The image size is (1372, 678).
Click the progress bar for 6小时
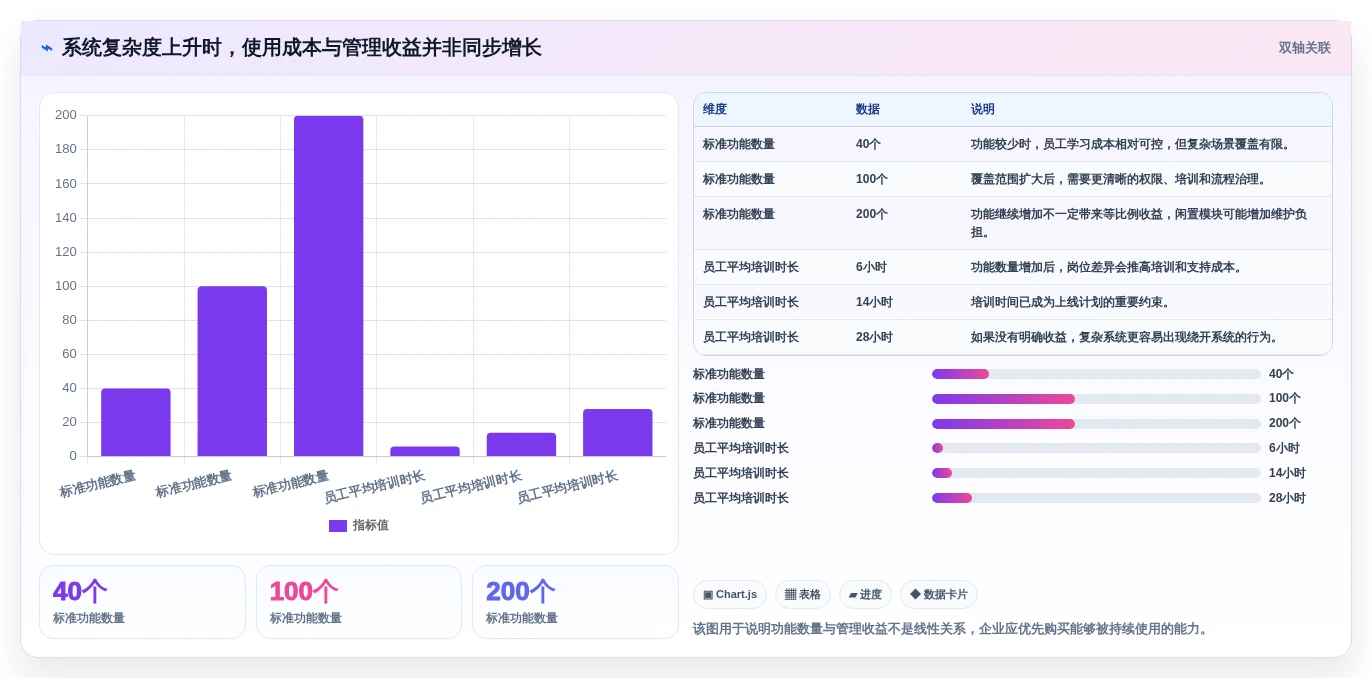tap(1096, 448)
